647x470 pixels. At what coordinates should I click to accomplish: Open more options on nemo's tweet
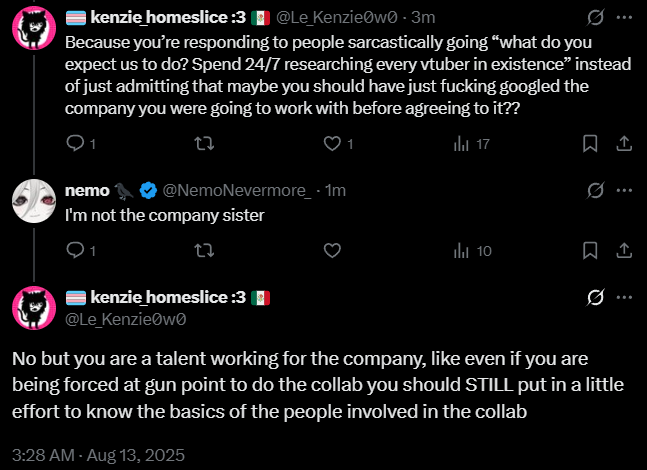pos(624,189)
